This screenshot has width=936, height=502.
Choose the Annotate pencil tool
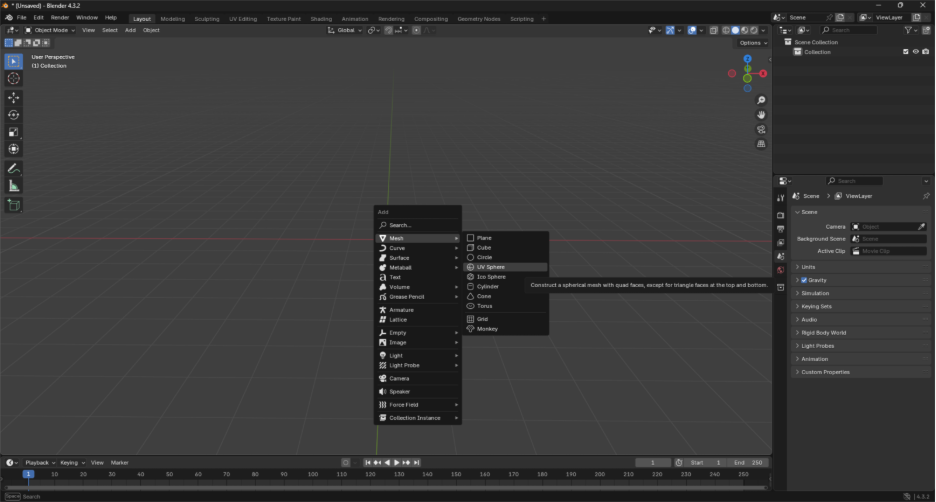(14, 168)
